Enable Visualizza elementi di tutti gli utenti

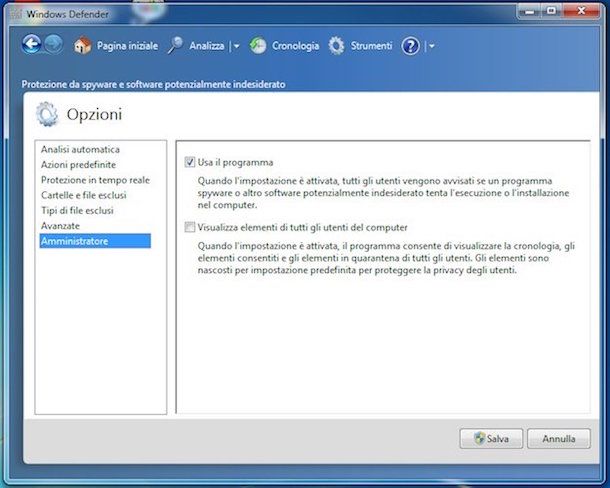tap(190, 227)
